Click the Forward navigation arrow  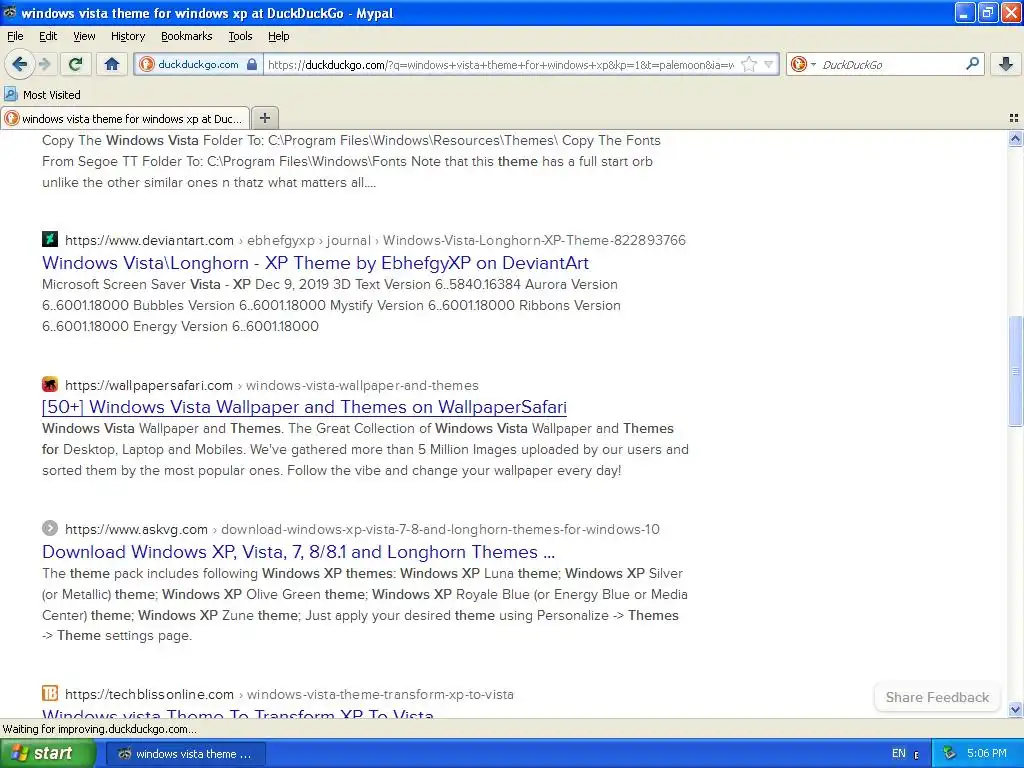pyautogui.click(x=44, y=64)
